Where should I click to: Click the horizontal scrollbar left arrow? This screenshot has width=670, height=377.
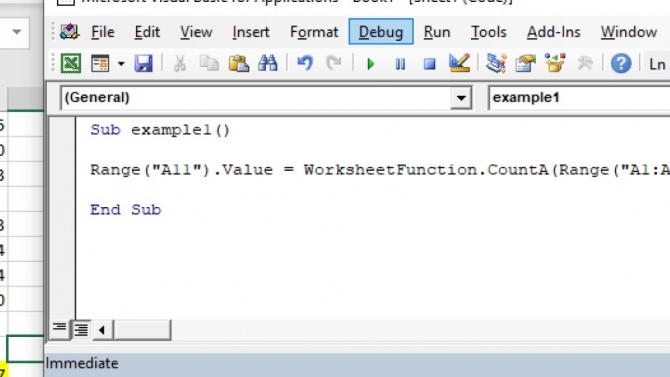coord(102,330)
